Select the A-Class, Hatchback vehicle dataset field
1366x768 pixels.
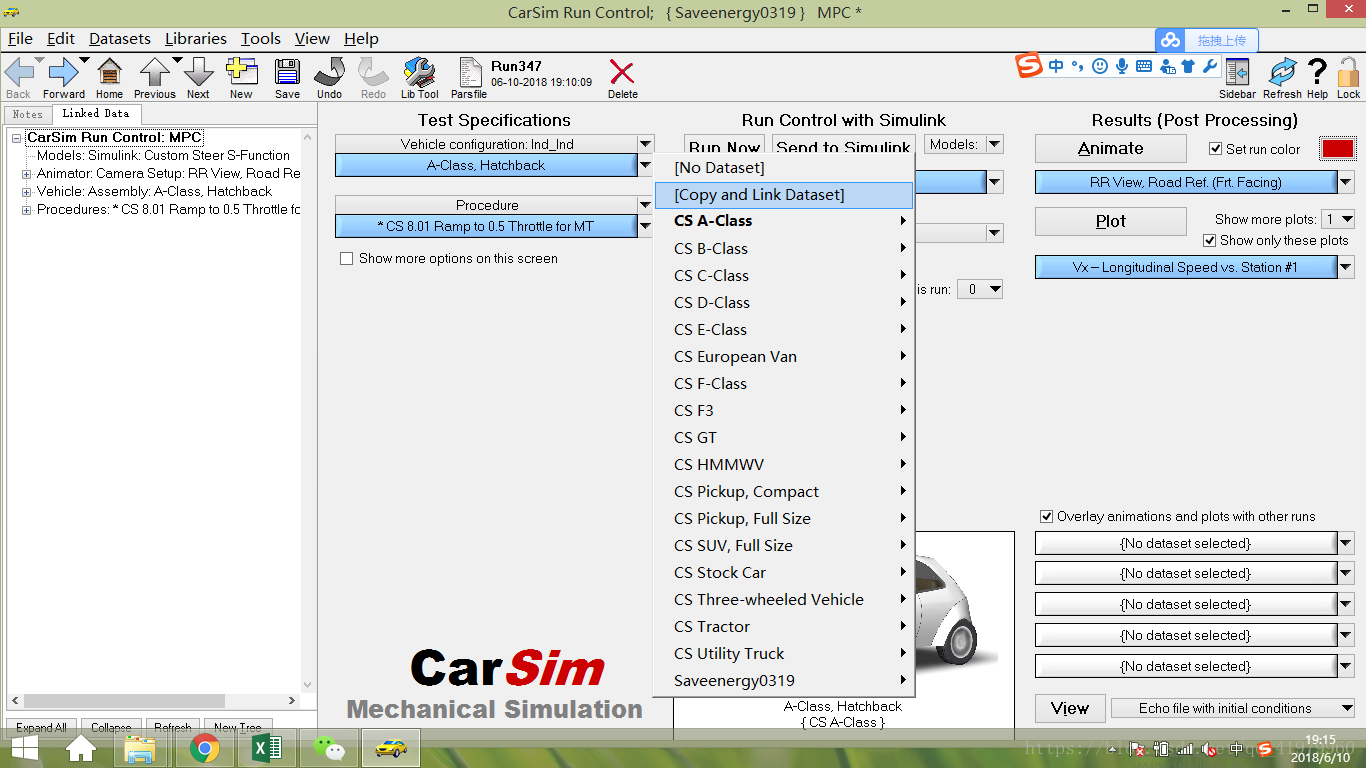pyautogui.click(x=486, y=165)
